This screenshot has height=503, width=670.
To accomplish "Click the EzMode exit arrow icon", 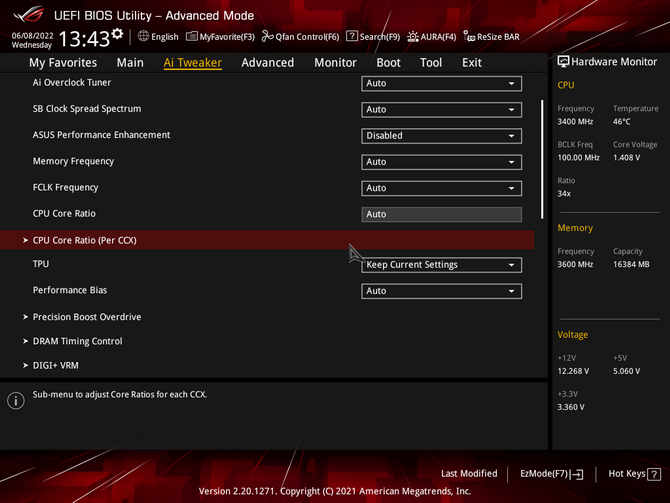I will pos(576,474).
